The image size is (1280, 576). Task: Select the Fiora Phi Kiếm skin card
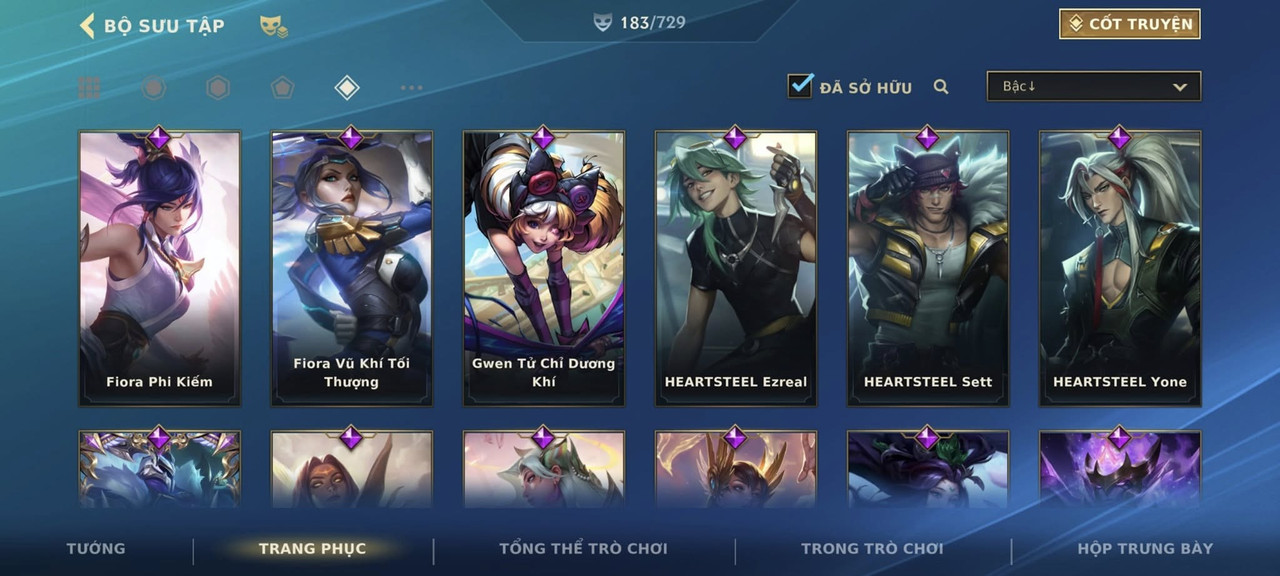160,268
